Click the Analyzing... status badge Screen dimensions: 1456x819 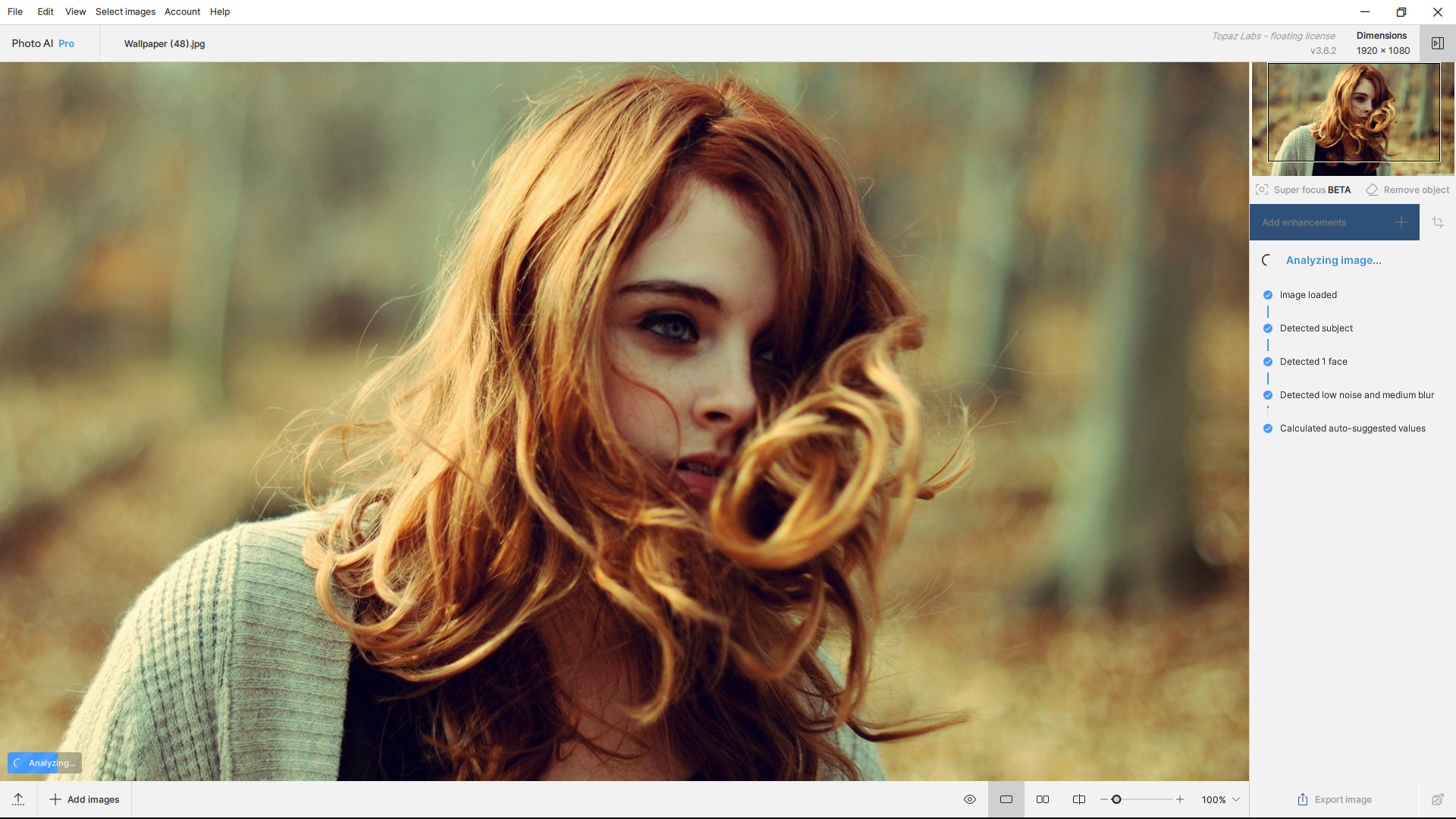click(x=45, y=763)
